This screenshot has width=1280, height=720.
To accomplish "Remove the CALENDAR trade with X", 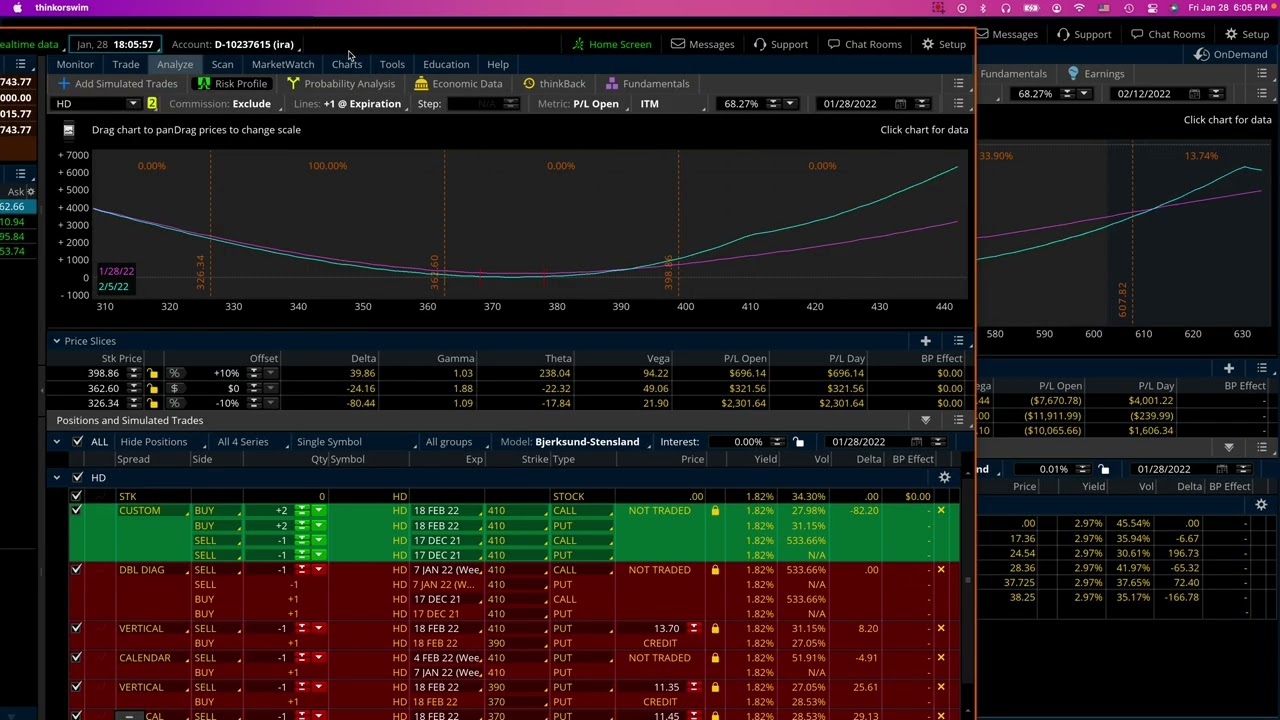I will [x=941, y=658].
